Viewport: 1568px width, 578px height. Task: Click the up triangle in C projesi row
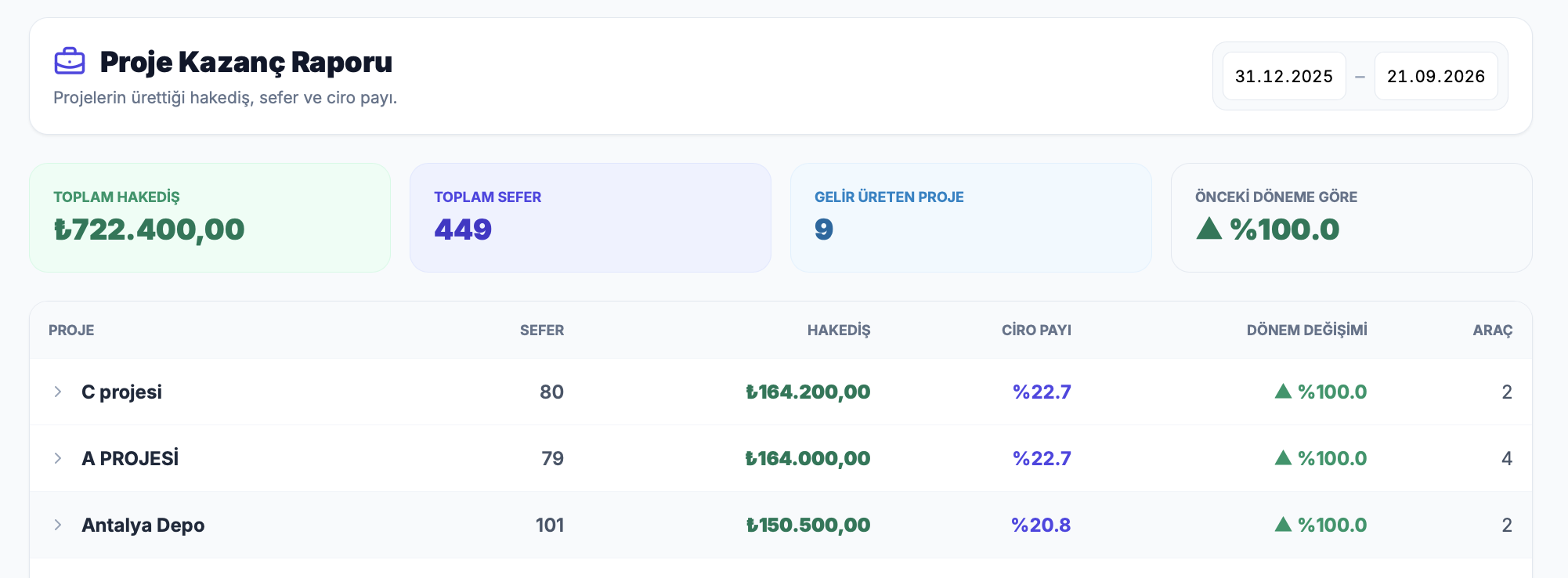click(1283, 391)
